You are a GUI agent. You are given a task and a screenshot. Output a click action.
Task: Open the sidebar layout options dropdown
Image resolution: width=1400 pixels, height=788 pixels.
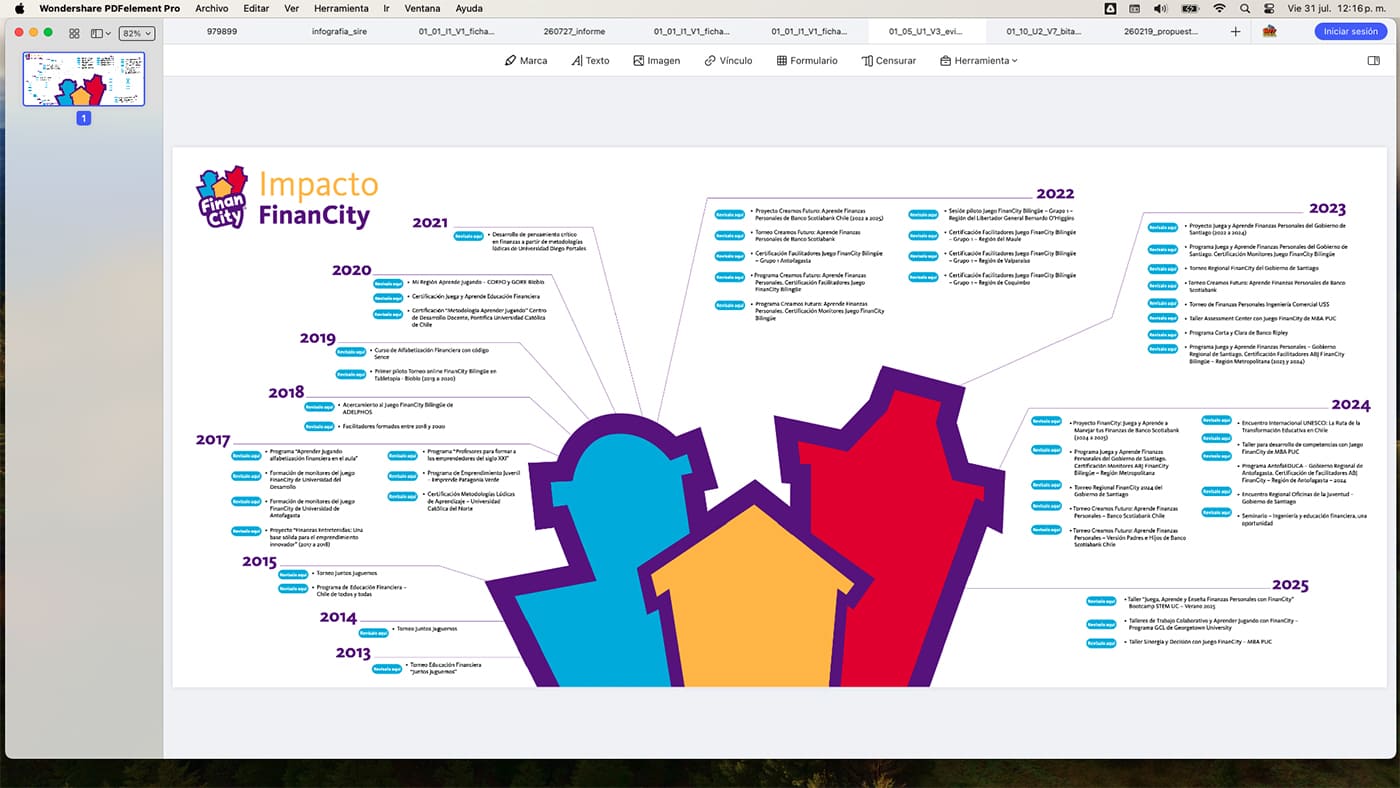pyautogui.click(x=101, y=33)
